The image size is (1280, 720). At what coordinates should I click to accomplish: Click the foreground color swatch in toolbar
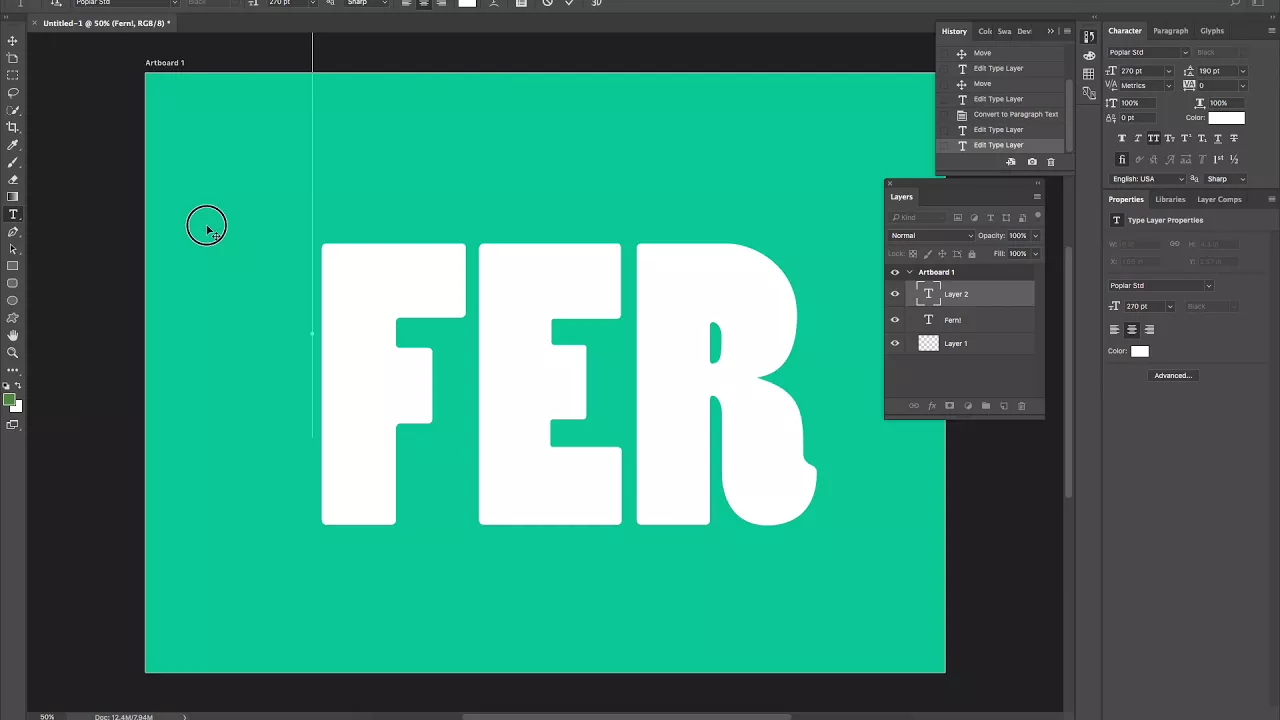click(9, 400)
